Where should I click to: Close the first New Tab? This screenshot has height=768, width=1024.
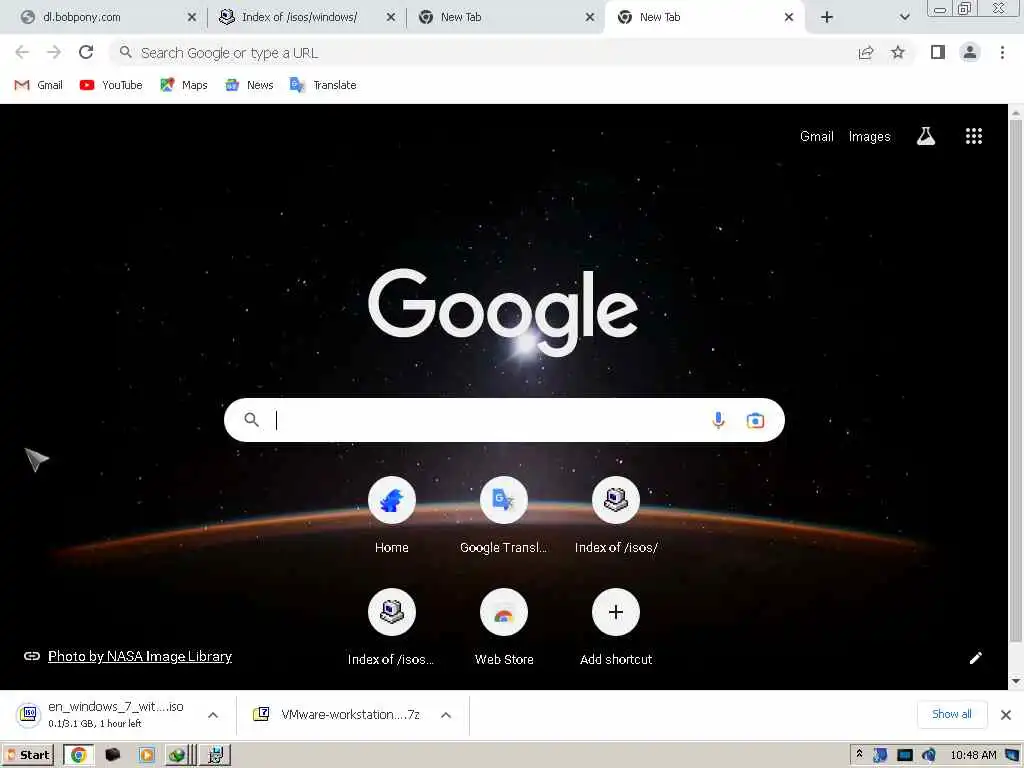590,17
